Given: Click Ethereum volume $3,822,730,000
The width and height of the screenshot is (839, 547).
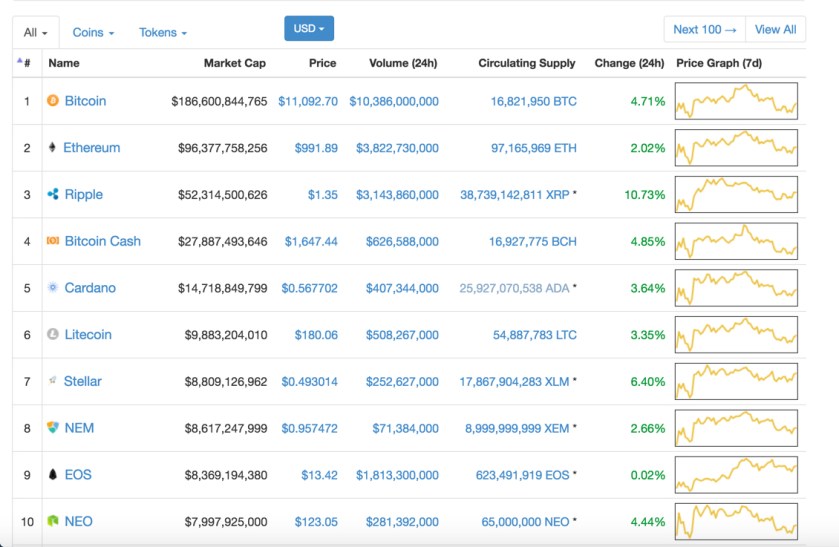Looking at the screenshot, I should point(397,148).
